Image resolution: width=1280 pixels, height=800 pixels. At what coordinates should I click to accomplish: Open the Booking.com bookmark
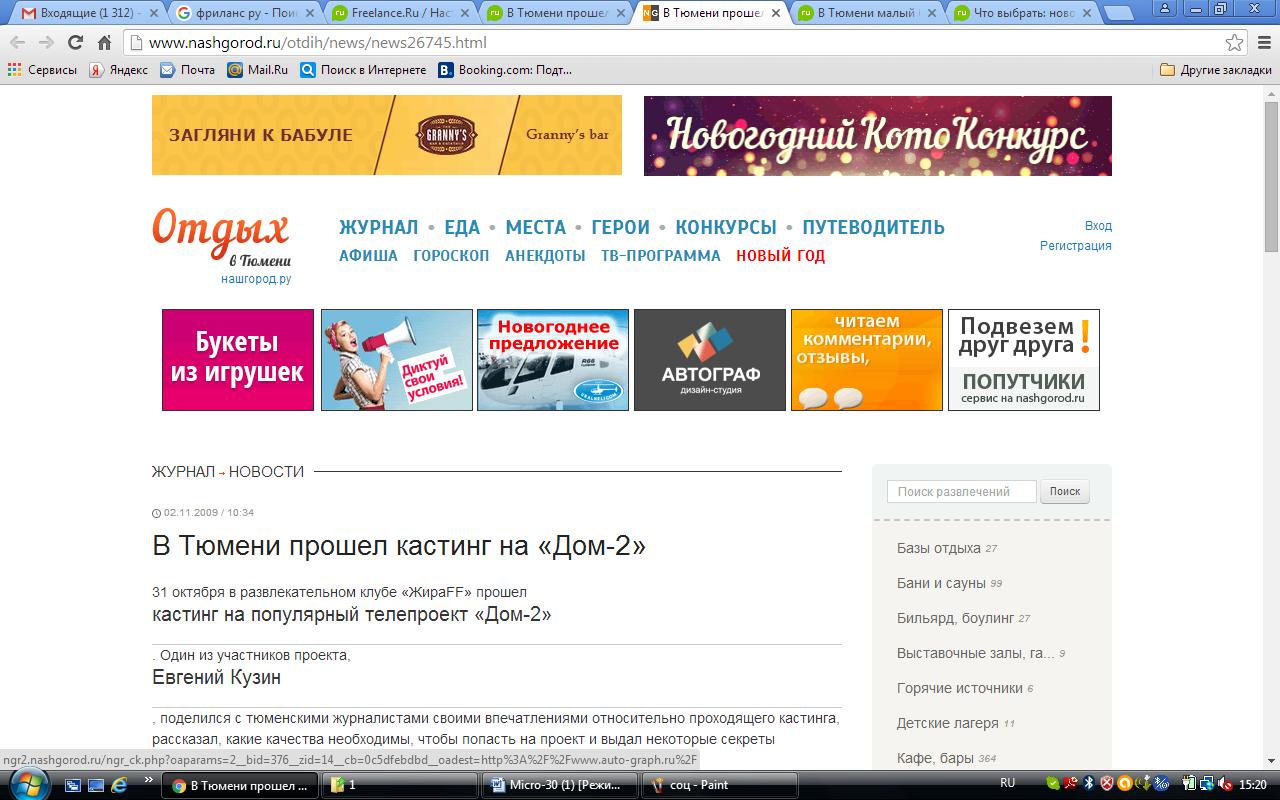point(505,70)
